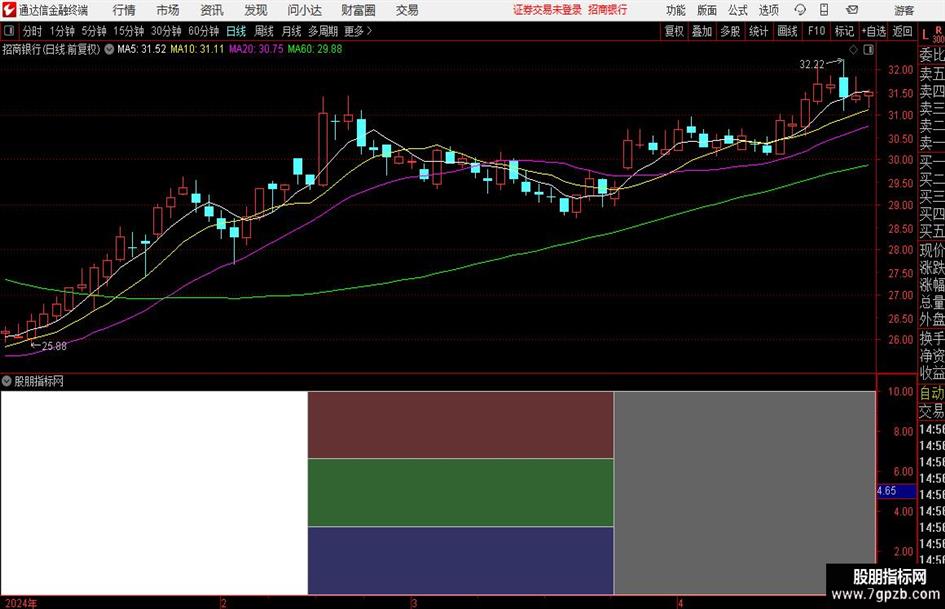Click the 返回 back button
This screenshot has height=609, width=945.
pos(902,31)
